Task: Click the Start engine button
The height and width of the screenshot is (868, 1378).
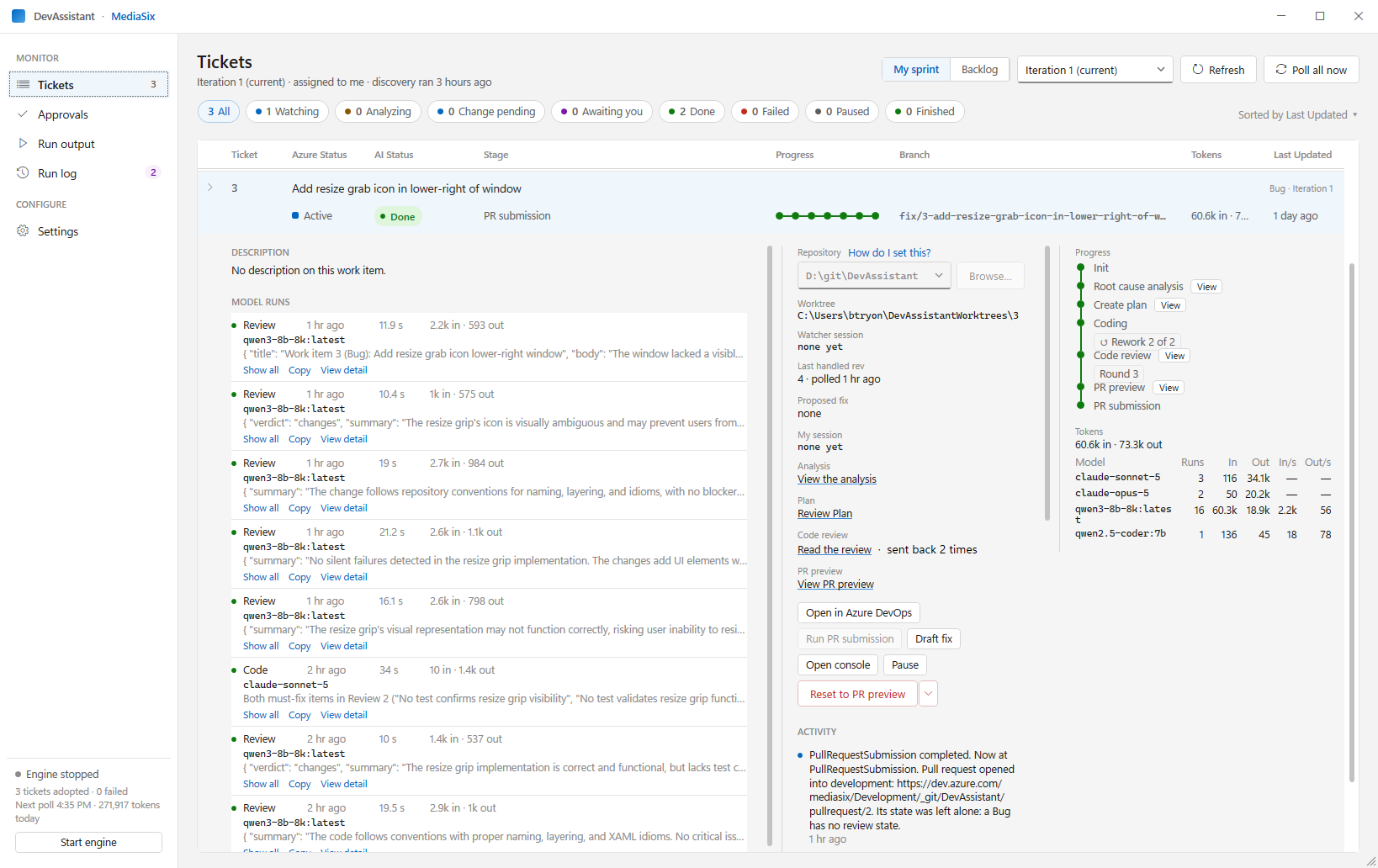Action: (x=88, y=842)
